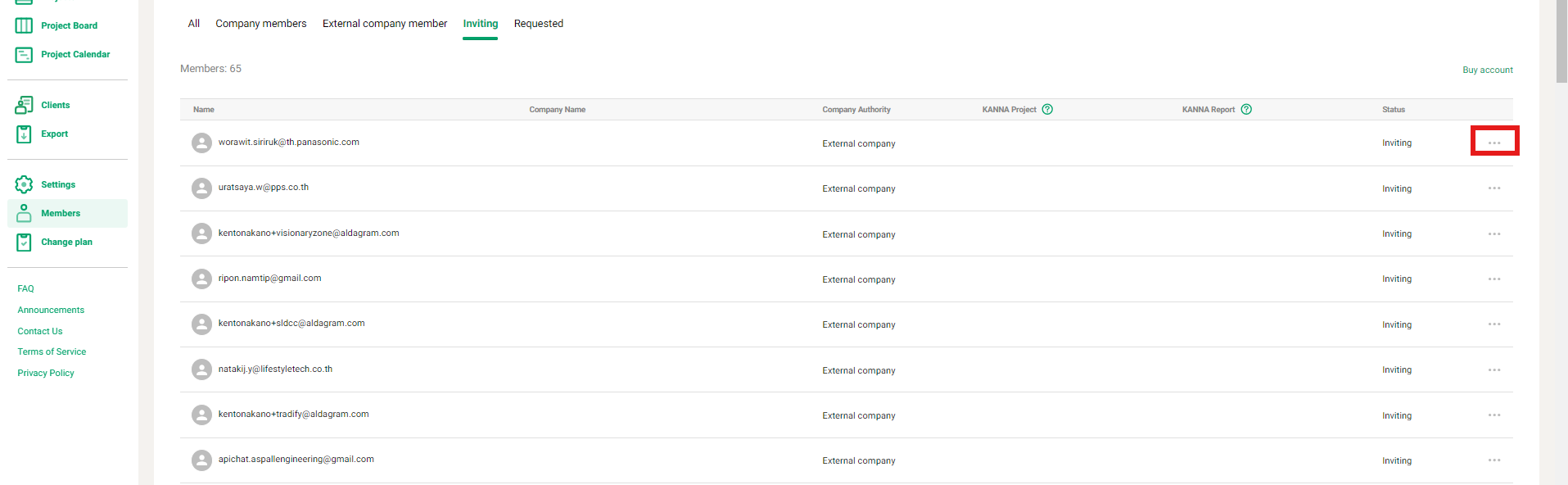Switch to the Company members tab
Viewport: 1568px width, 485px height.
click(x=260, y=24)
